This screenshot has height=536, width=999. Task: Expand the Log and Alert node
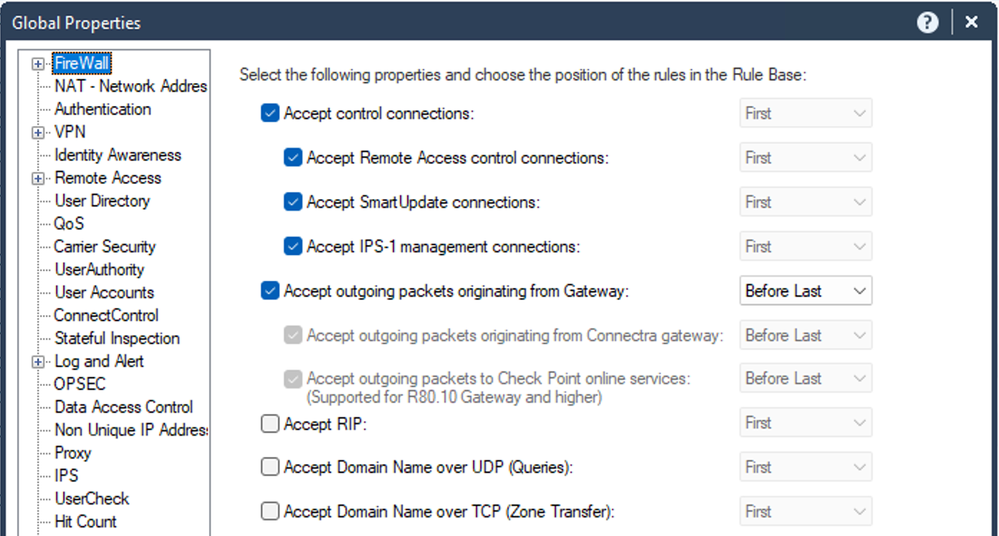(38, 362)
